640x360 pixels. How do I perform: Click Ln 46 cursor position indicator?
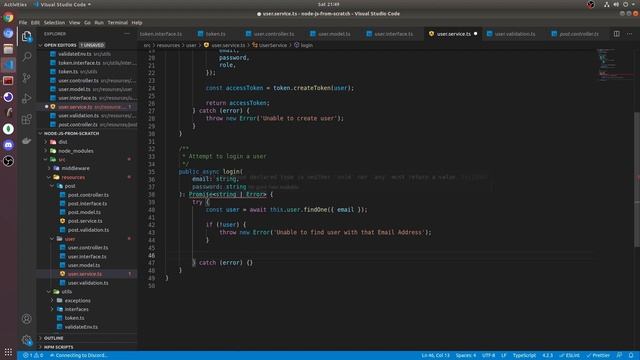[x=435, y=356]
